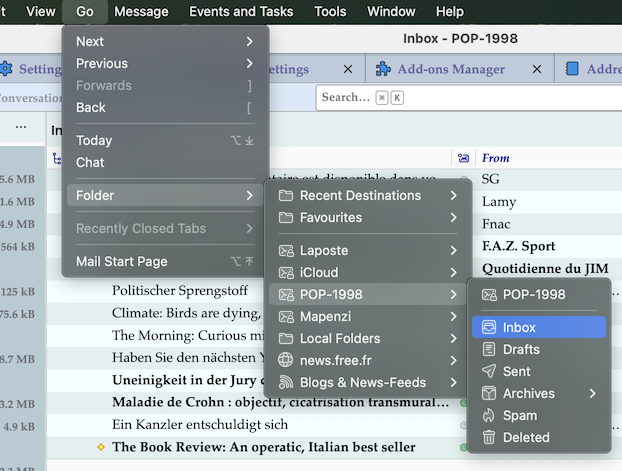This screenshot has height=471, width=622.
Task: Open the Next submenu in Go menu
Action: tap(165, 41)
